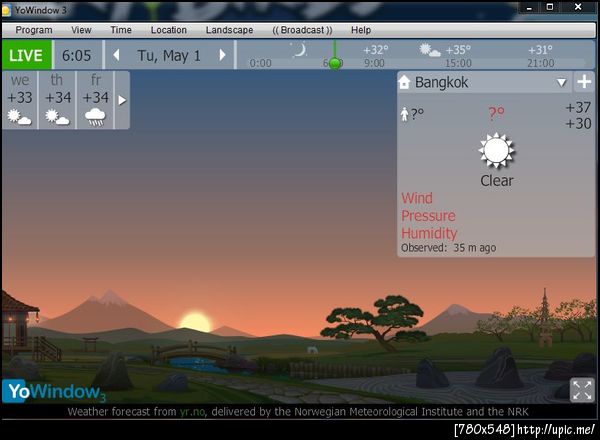Click the Bangkok location name
This screenshot has width=600, height=440.
(x=441, y=82)
